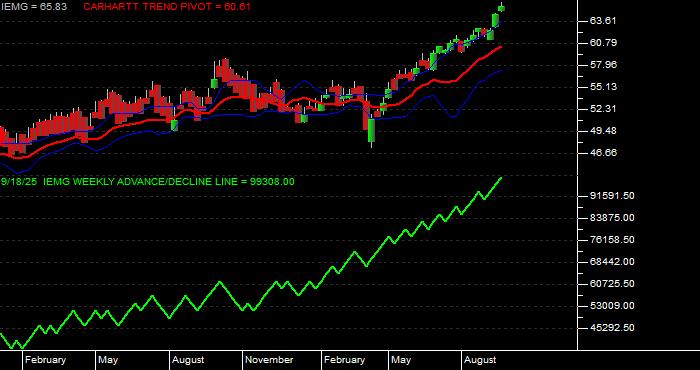Click the 9/18/25 date in the breadth header
The width and height of the screenshot is (700, 370).
[19, 182]
